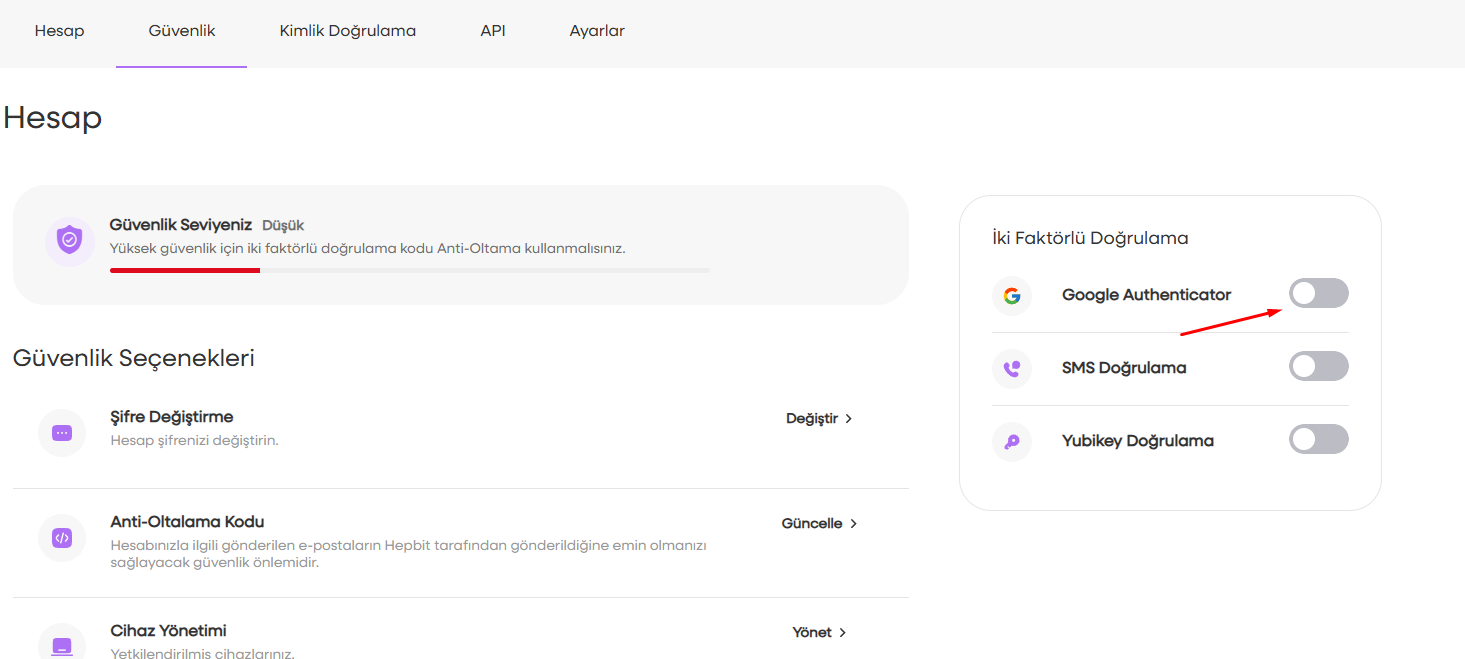The height and width of the screenshot is (659, 1465).
Task: Go to the Ayarlar tab
Action: [x=597, y=31]
